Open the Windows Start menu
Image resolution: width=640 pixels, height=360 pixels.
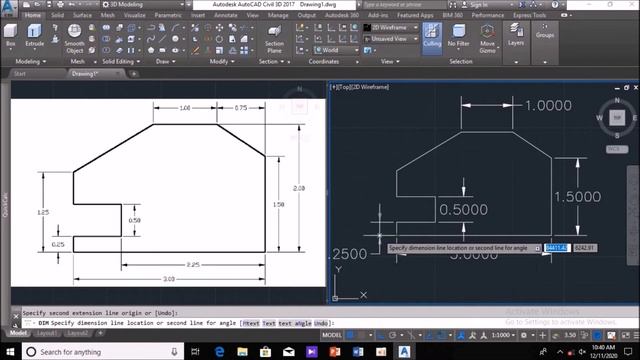pos(10,351)
